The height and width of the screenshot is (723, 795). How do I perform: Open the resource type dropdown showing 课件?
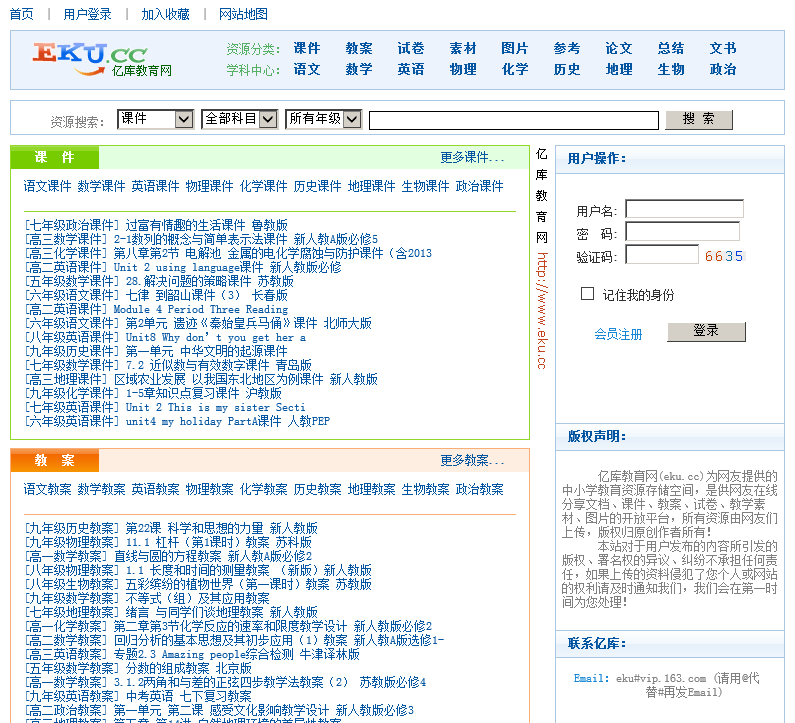156,120
